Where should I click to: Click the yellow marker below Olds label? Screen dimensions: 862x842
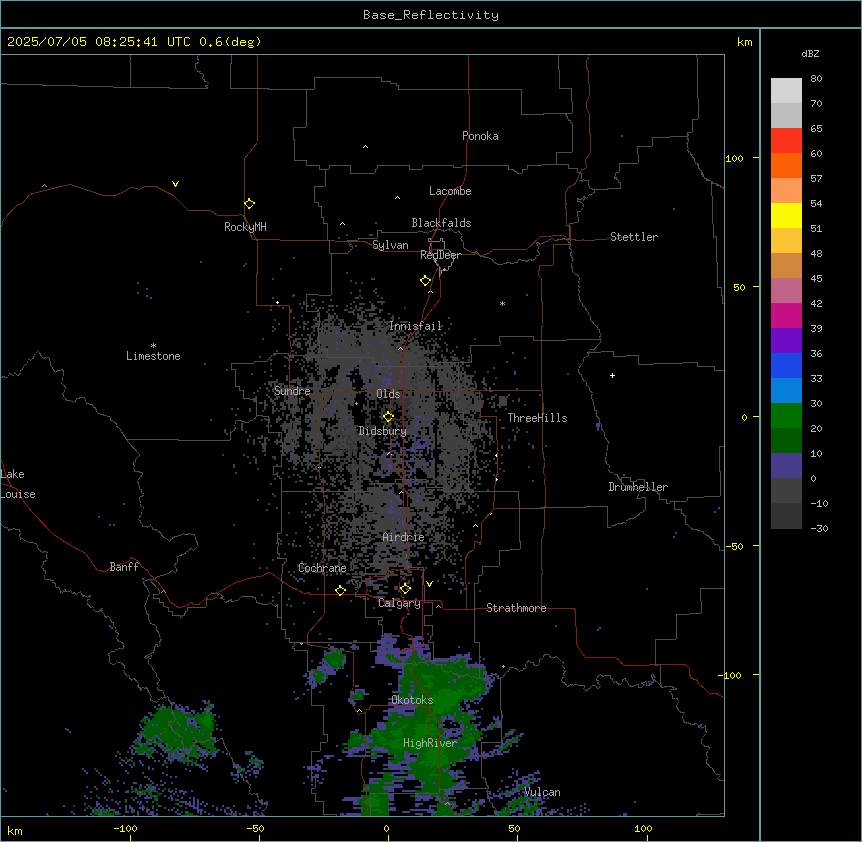(x=388, y=417)
